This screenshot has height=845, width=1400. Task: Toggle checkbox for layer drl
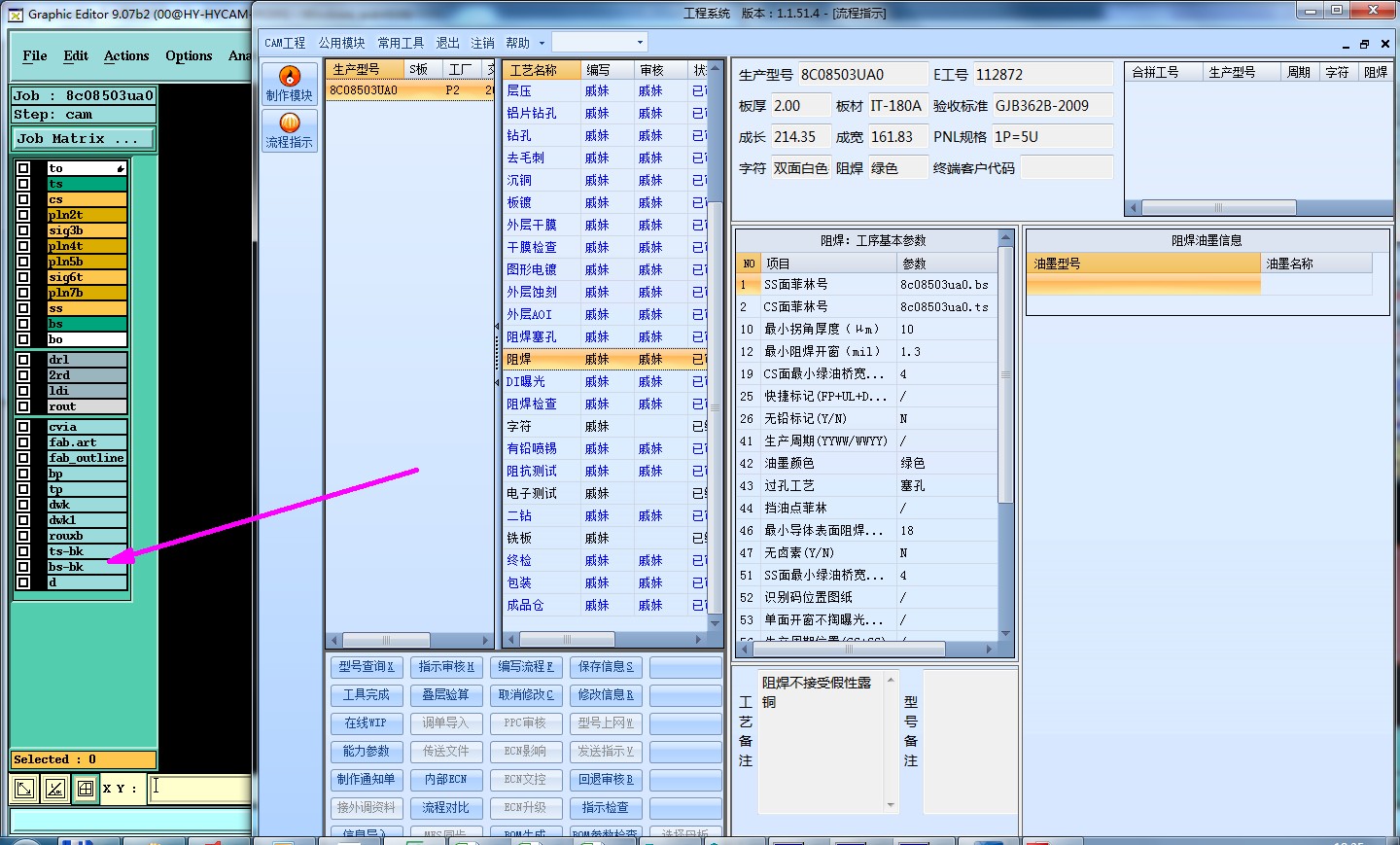[x=23, y=360]
